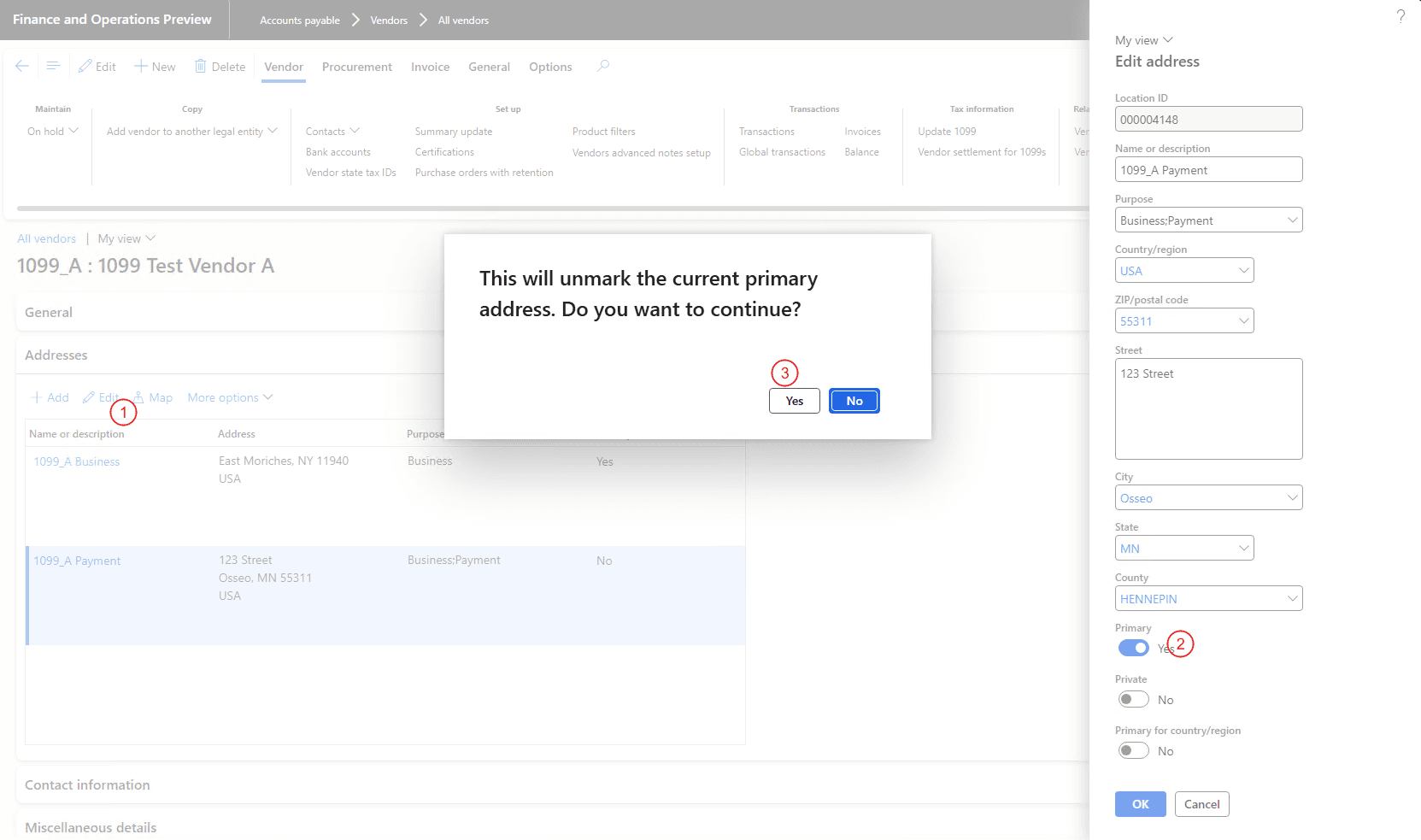The height and width of the screenshot is (840, 1421).
Task: Open the navigation list hamburger icon
Action: click(53, 66)
